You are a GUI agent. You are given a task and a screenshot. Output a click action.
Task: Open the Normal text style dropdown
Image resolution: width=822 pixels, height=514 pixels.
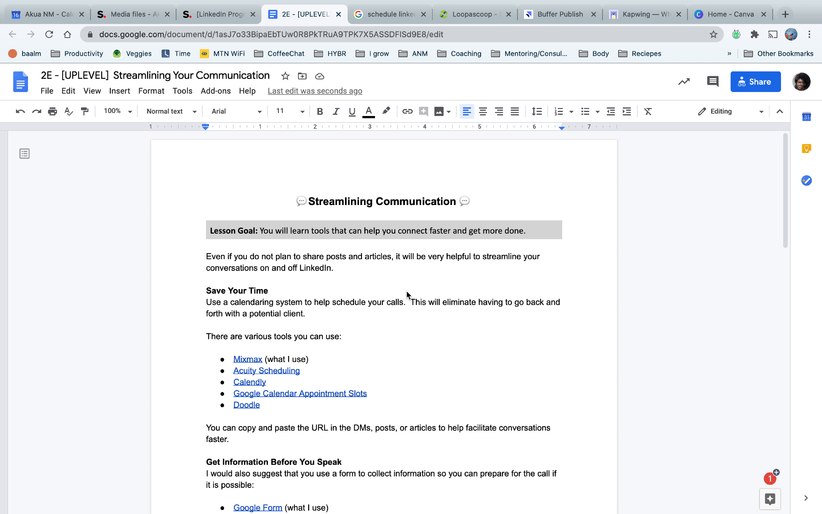(171, 111)
